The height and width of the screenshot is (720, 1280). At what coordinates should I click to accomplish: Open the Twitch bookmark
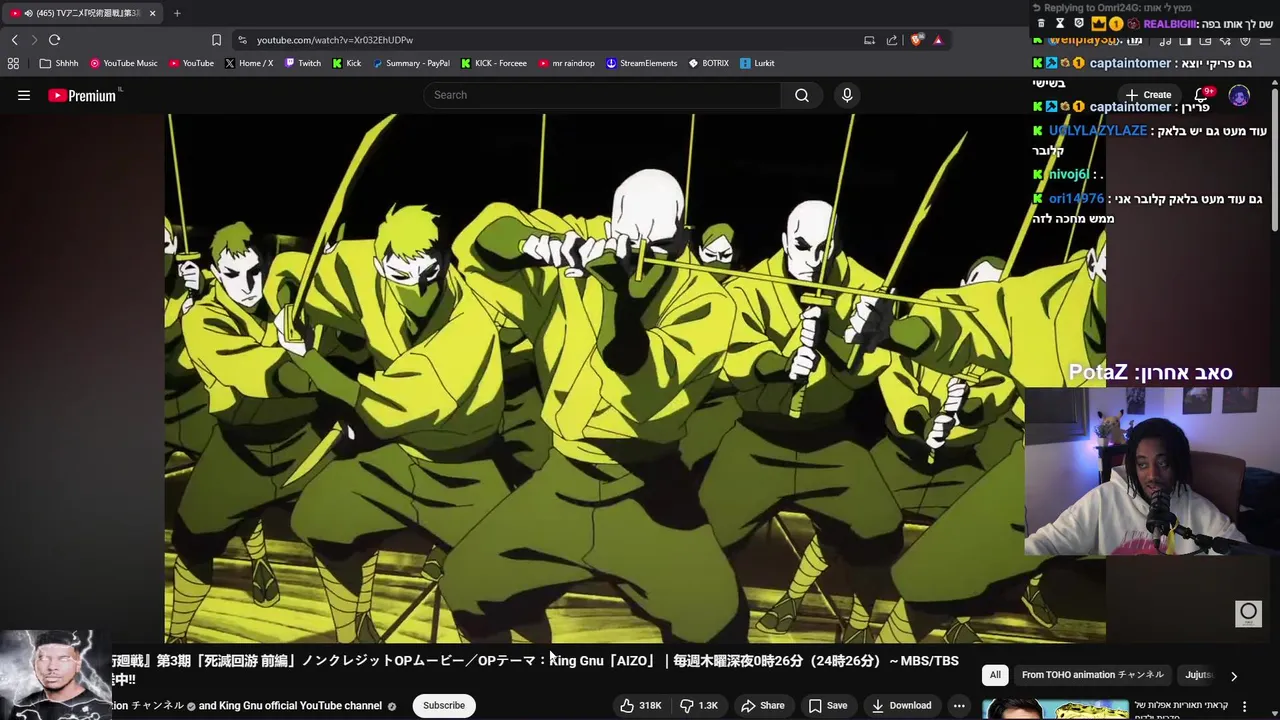point(303,63)
